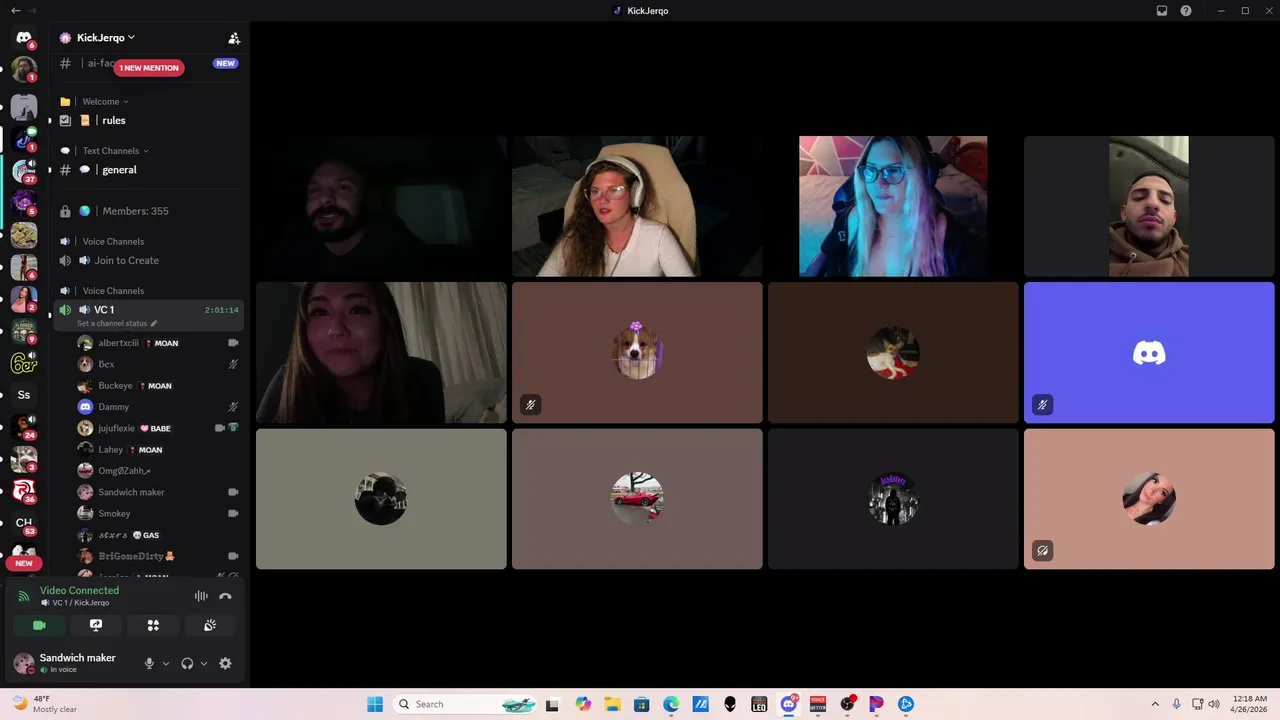Open the CH server with 53 notifications

pos(24,523)
